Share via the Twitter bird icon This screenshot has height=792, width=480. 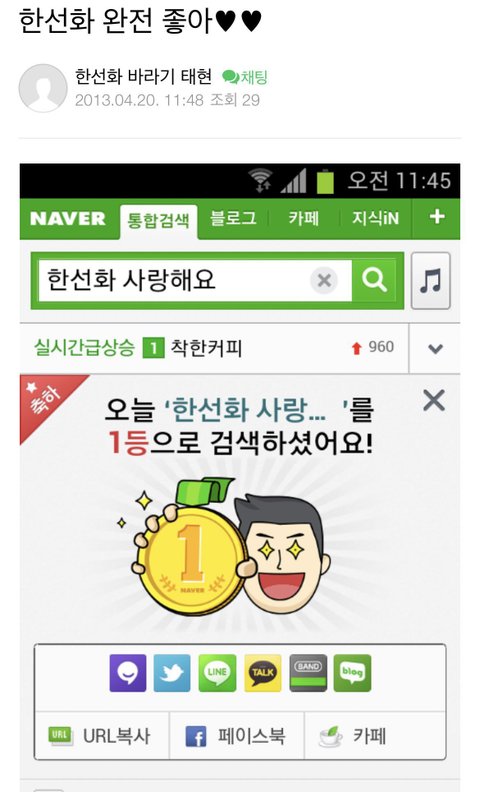(x=172, y=673)
